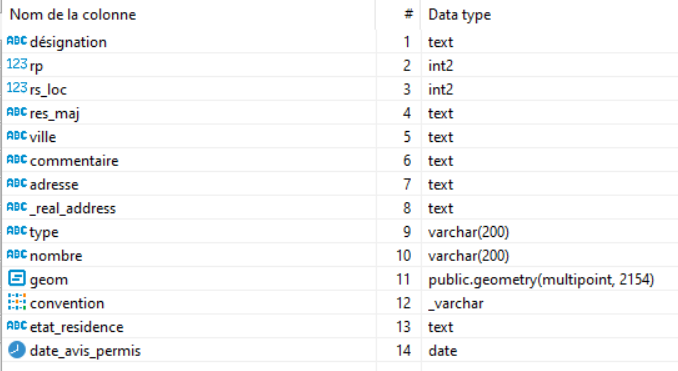Select the adresse column row
The width and height of the screenshot is (678, 371).
[340, 184]
